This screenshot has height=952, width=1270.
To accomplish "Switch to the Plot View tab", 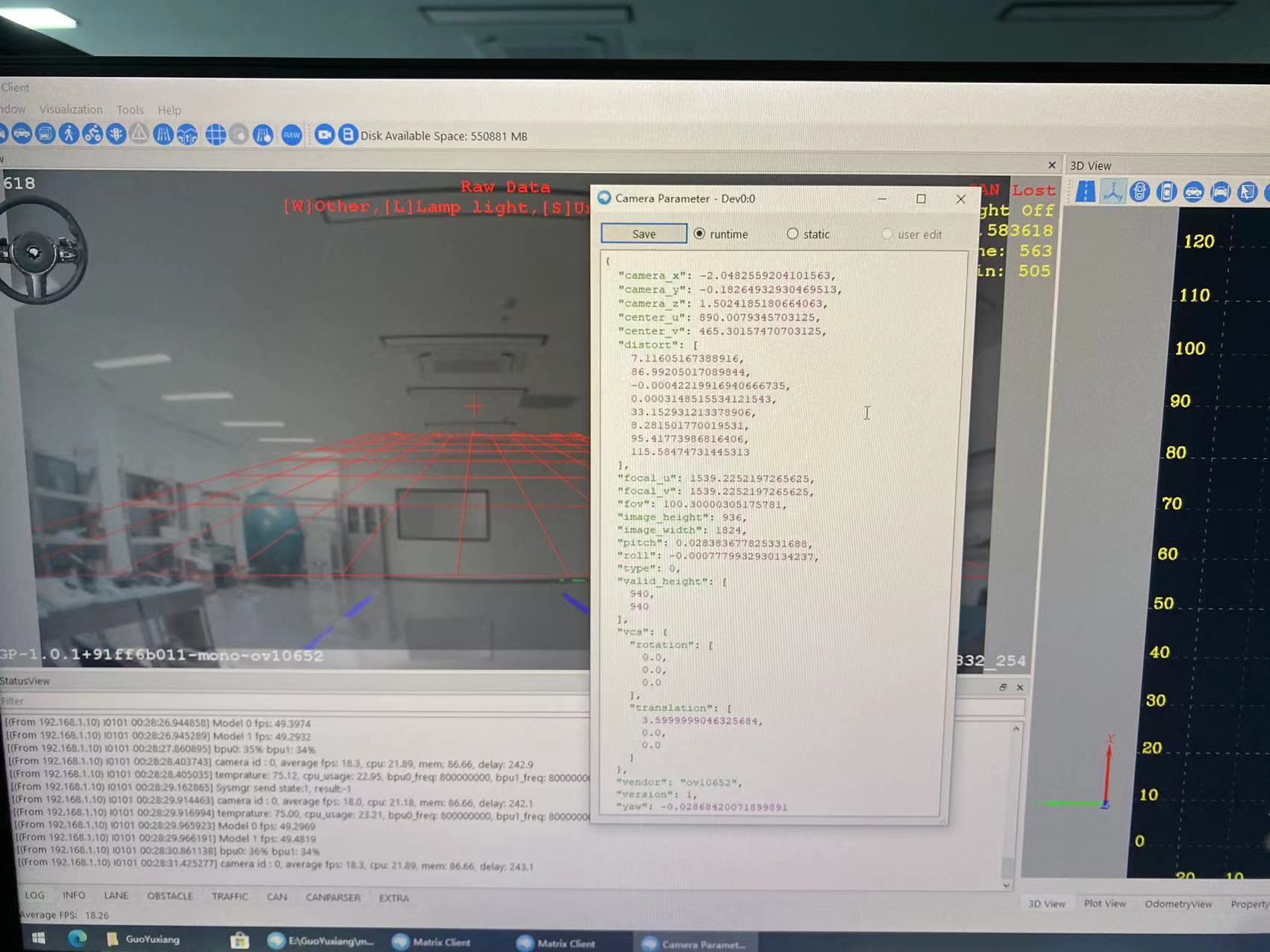I will coord(1104,904).
